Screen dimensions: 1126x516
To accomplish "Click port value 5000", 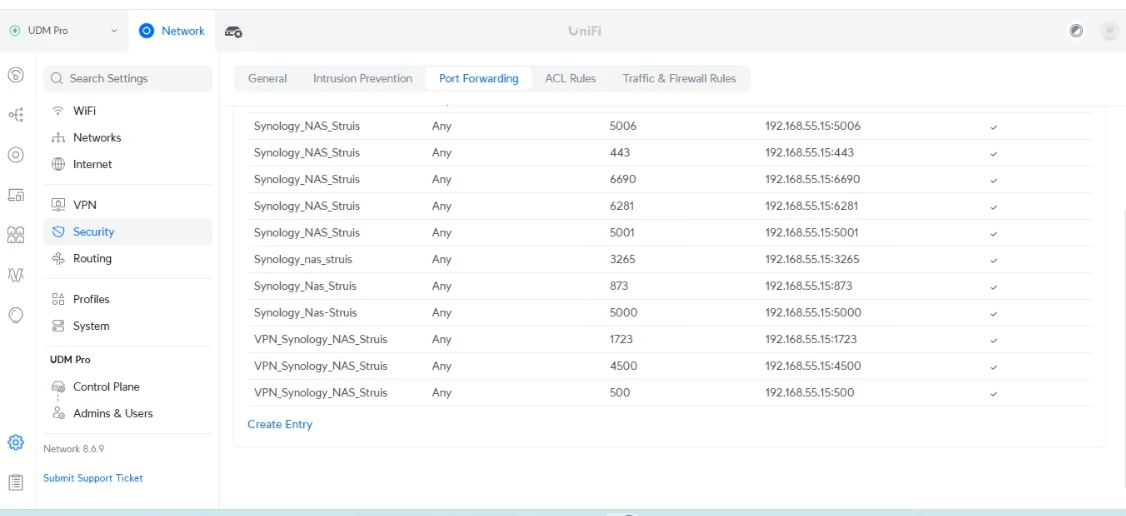I will point(623,313).
